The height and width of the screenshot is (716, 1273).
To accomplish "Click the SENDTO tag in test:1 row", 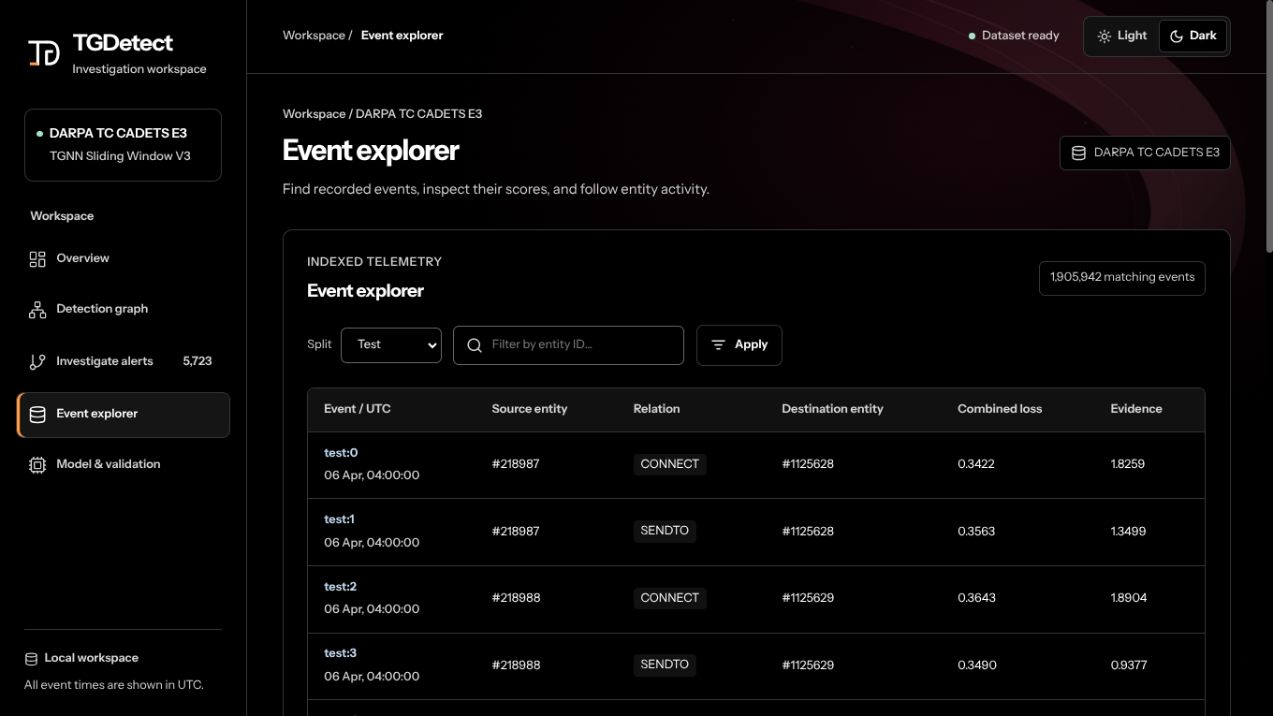I will (664, 531).
